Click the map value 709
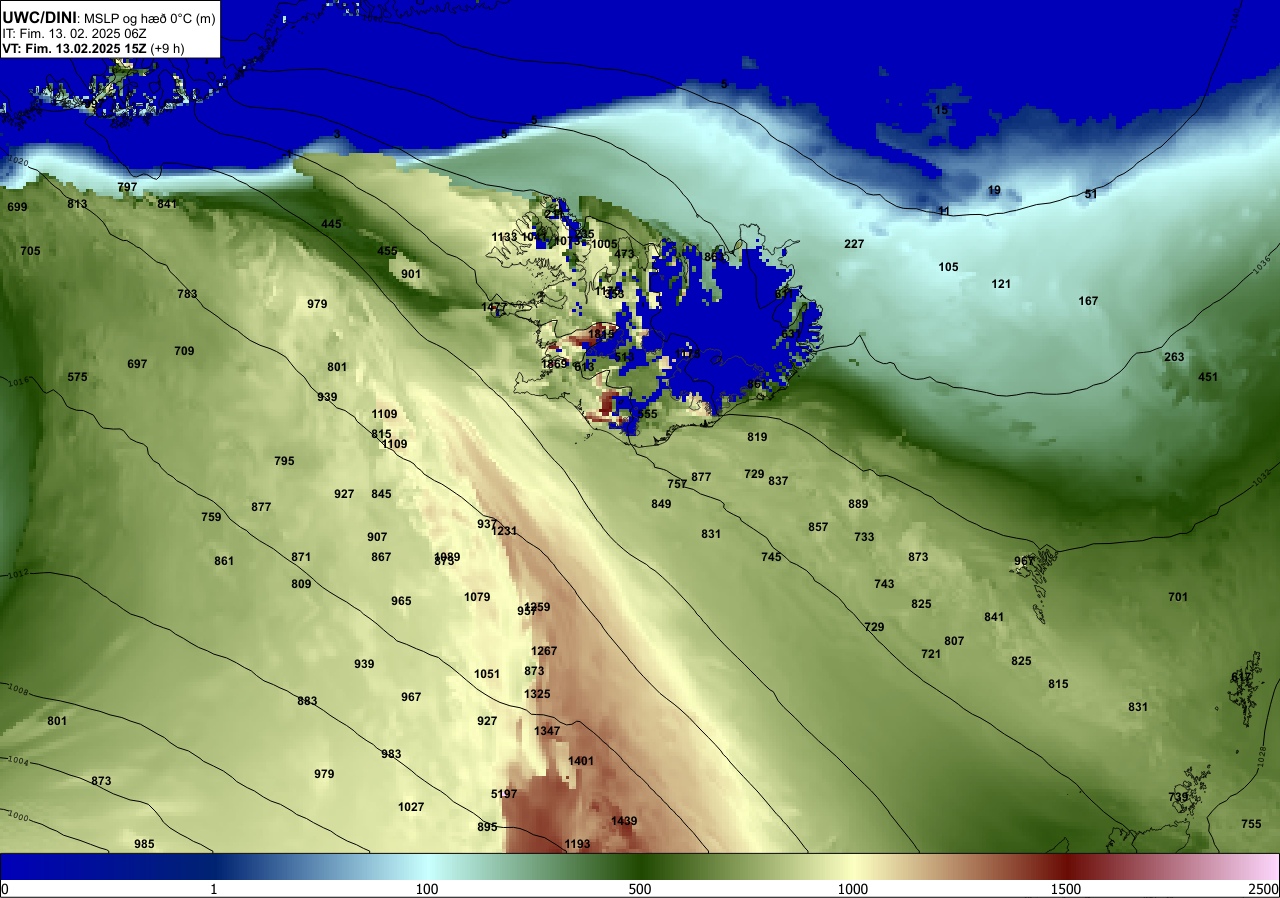1280x898 pixels. pos(184,351)
